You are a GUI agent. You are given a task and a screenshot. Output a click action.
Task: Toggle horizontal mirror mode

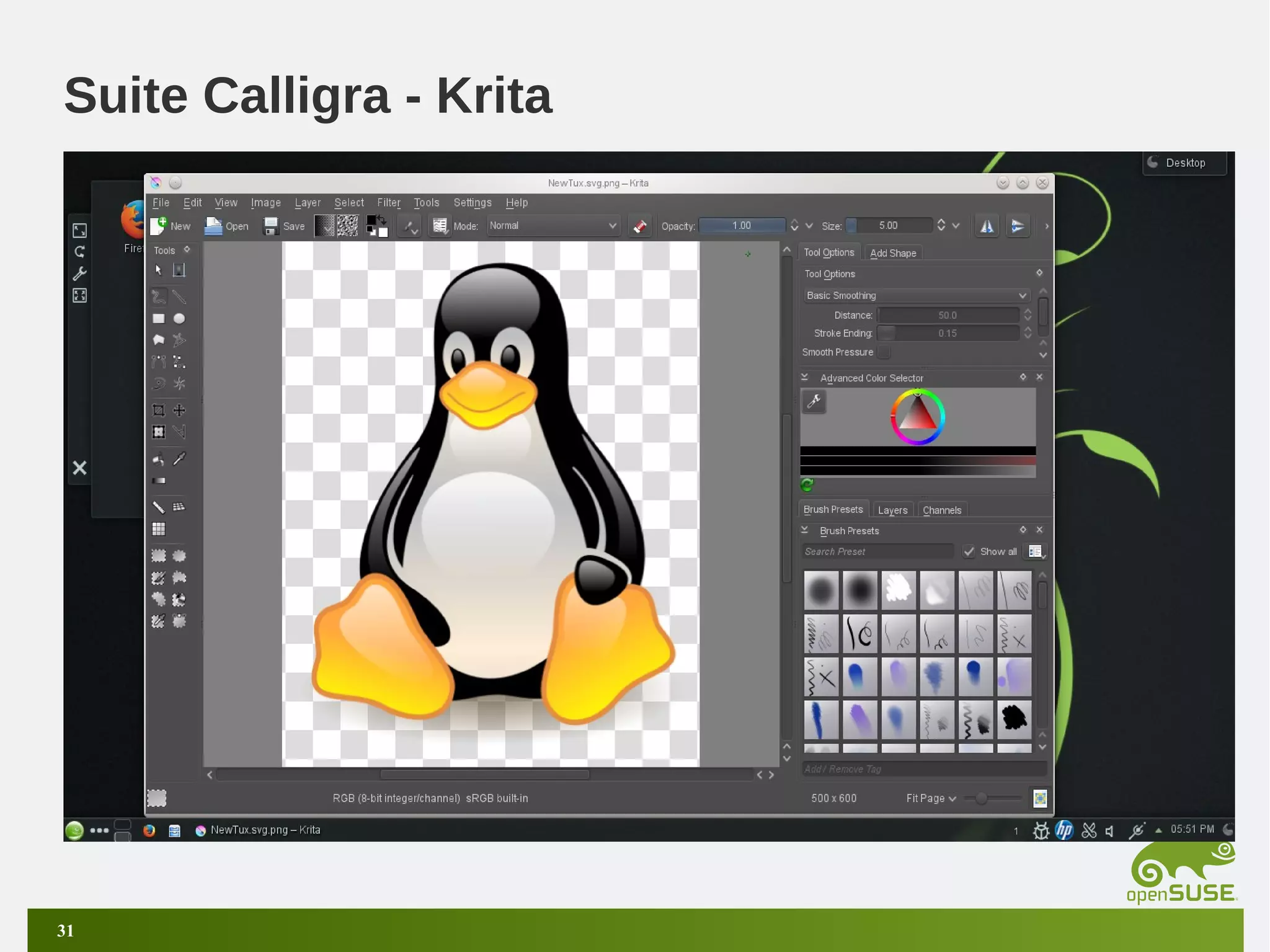click(987, 226)
